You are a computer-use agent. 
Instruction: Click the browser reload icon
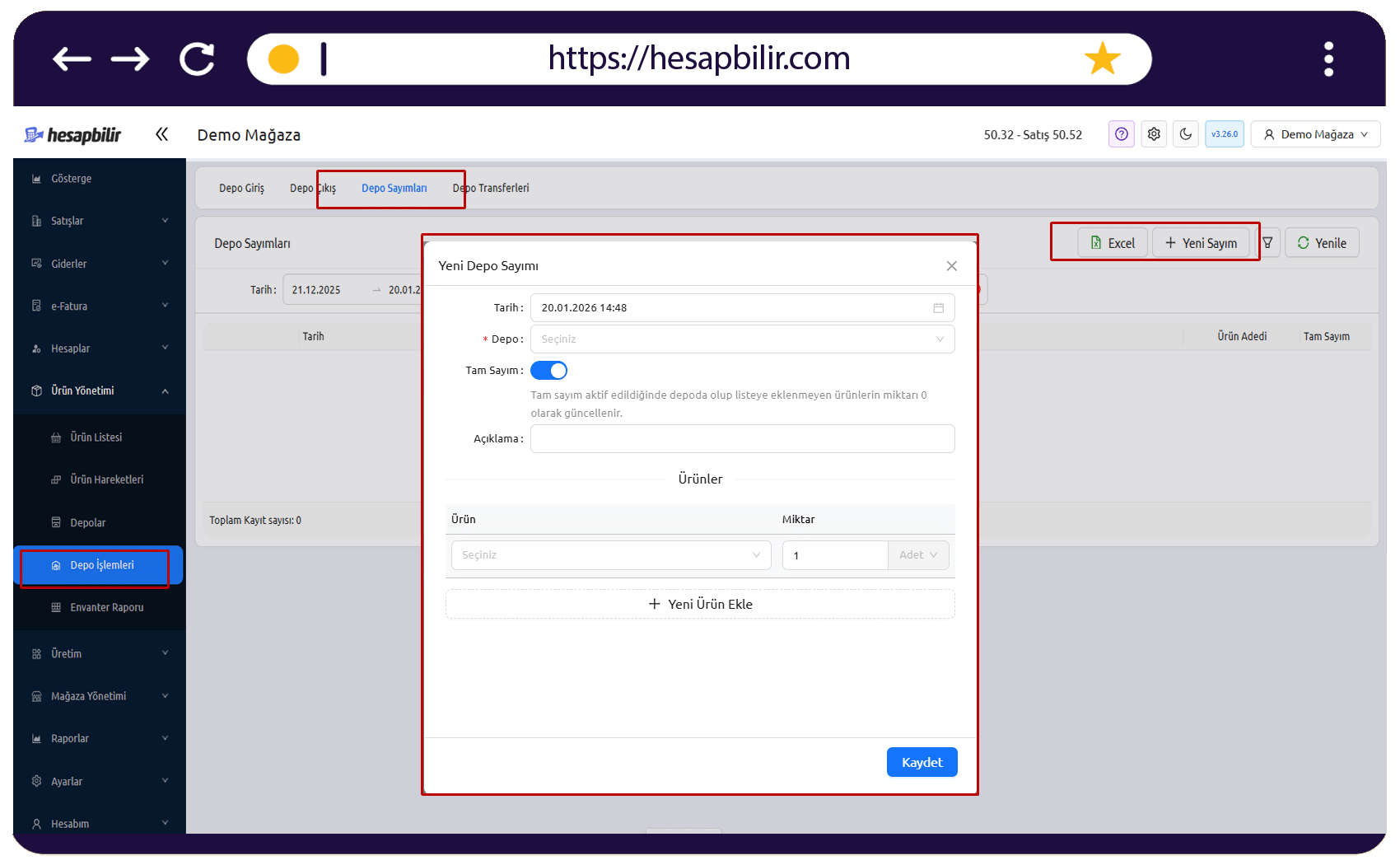point(197,59)
